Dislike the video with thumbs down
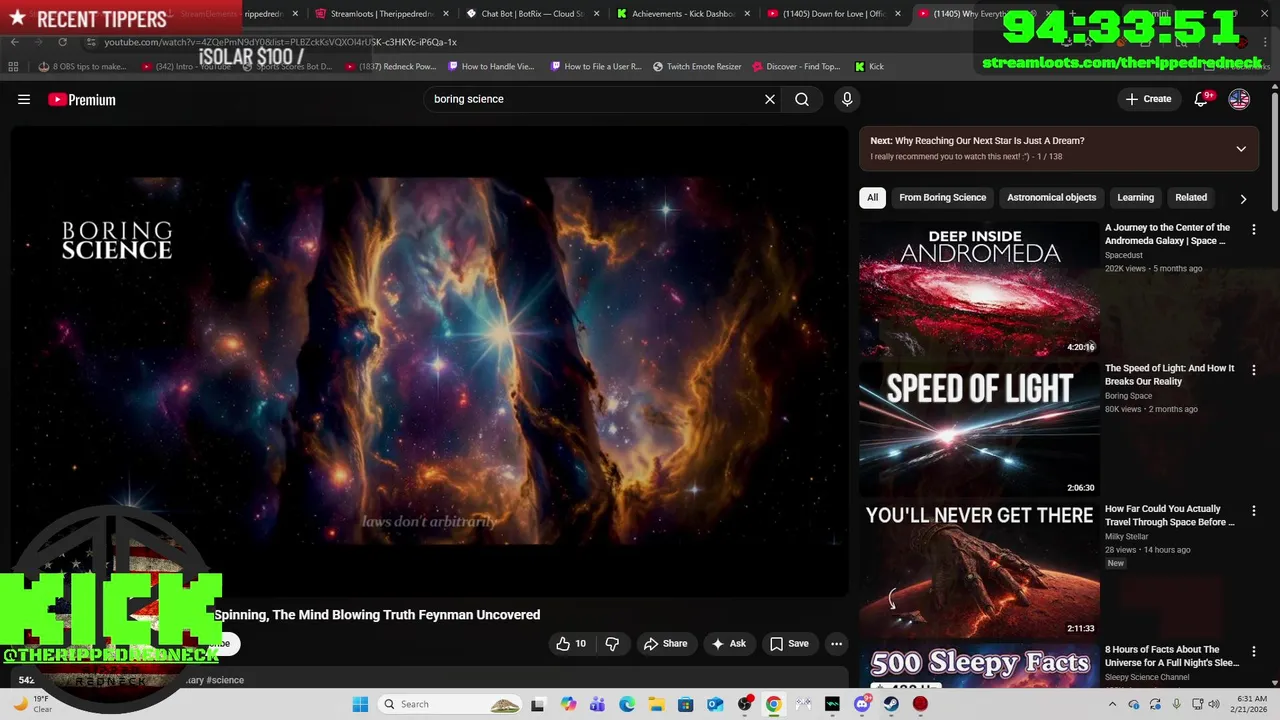This screenshot has width=1280, height=720. click(x=612, y=643)
